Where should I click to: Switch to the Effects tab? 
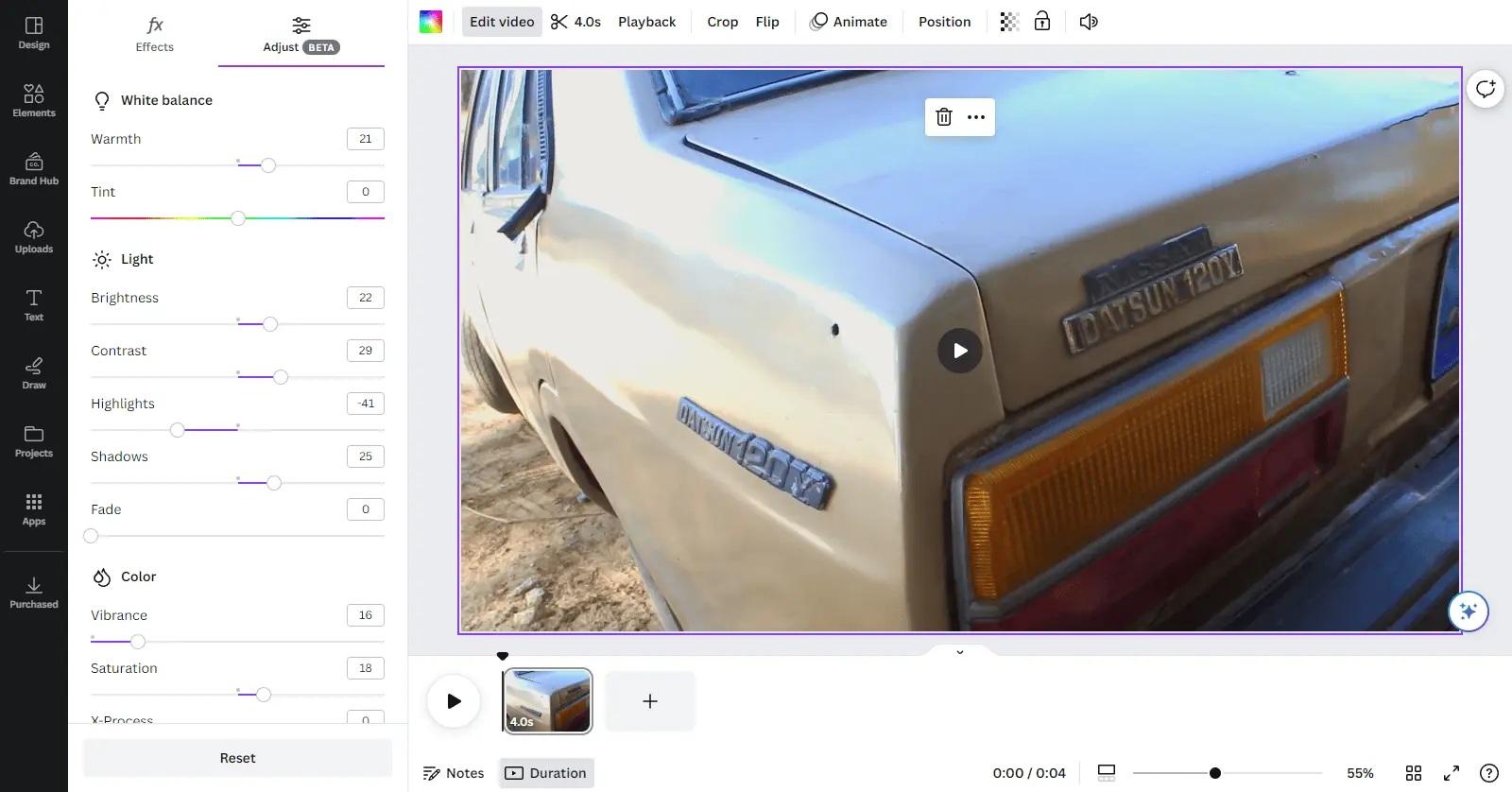tap(155, 34)
